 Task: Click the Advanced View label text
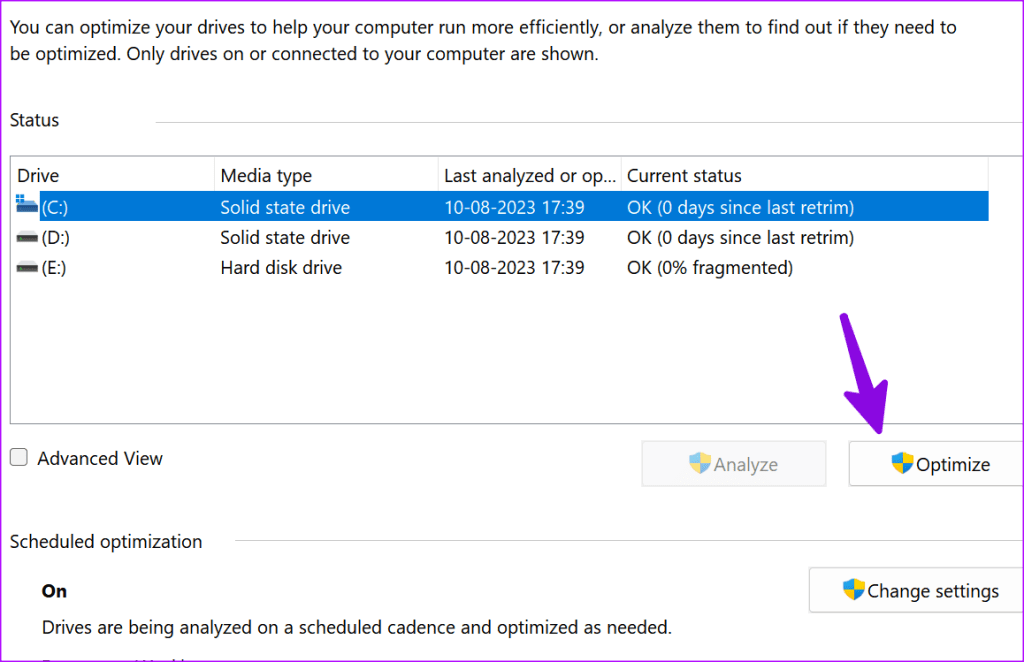click(x=100, y=457)
